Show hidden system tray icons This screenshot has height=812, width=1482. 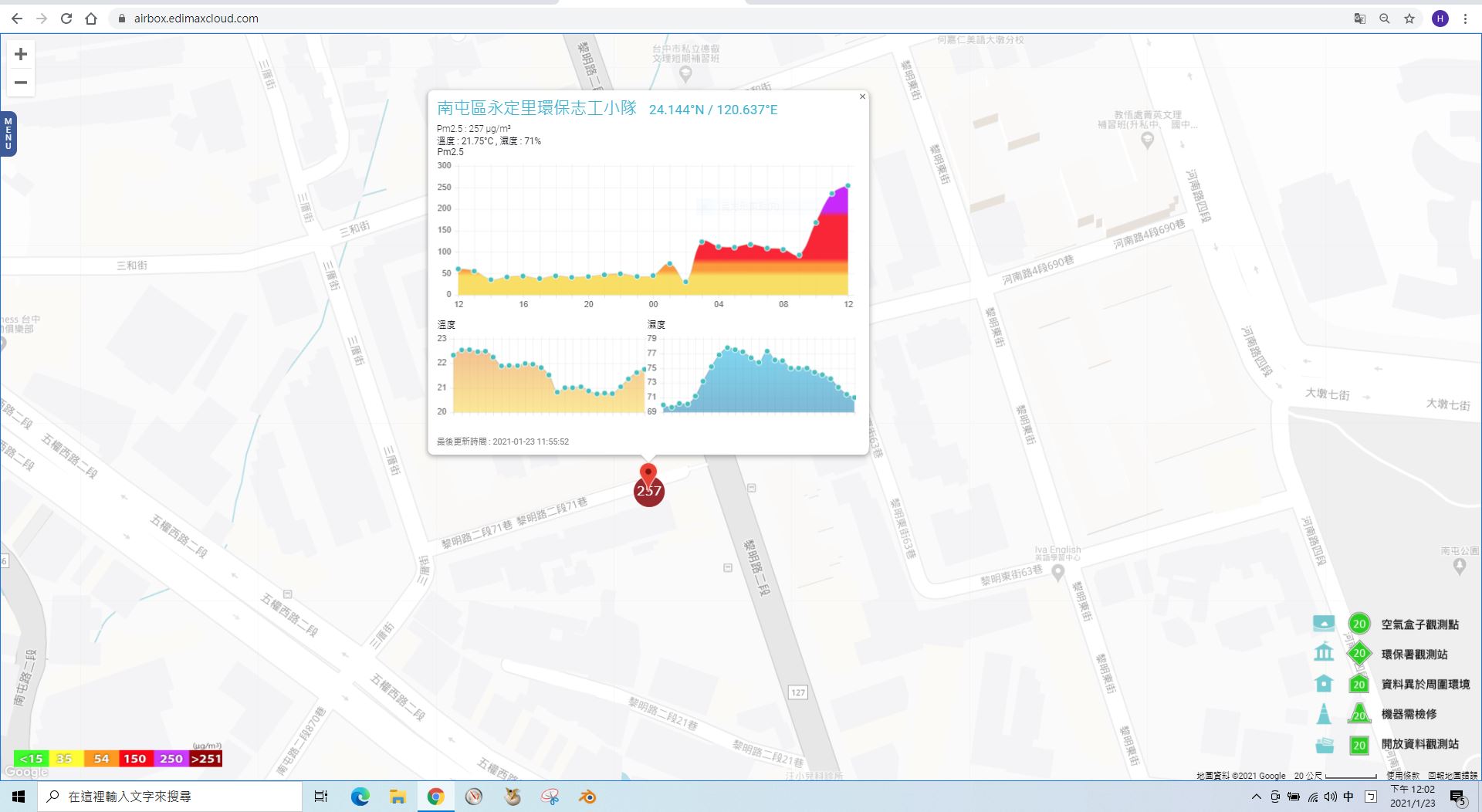1256,797
